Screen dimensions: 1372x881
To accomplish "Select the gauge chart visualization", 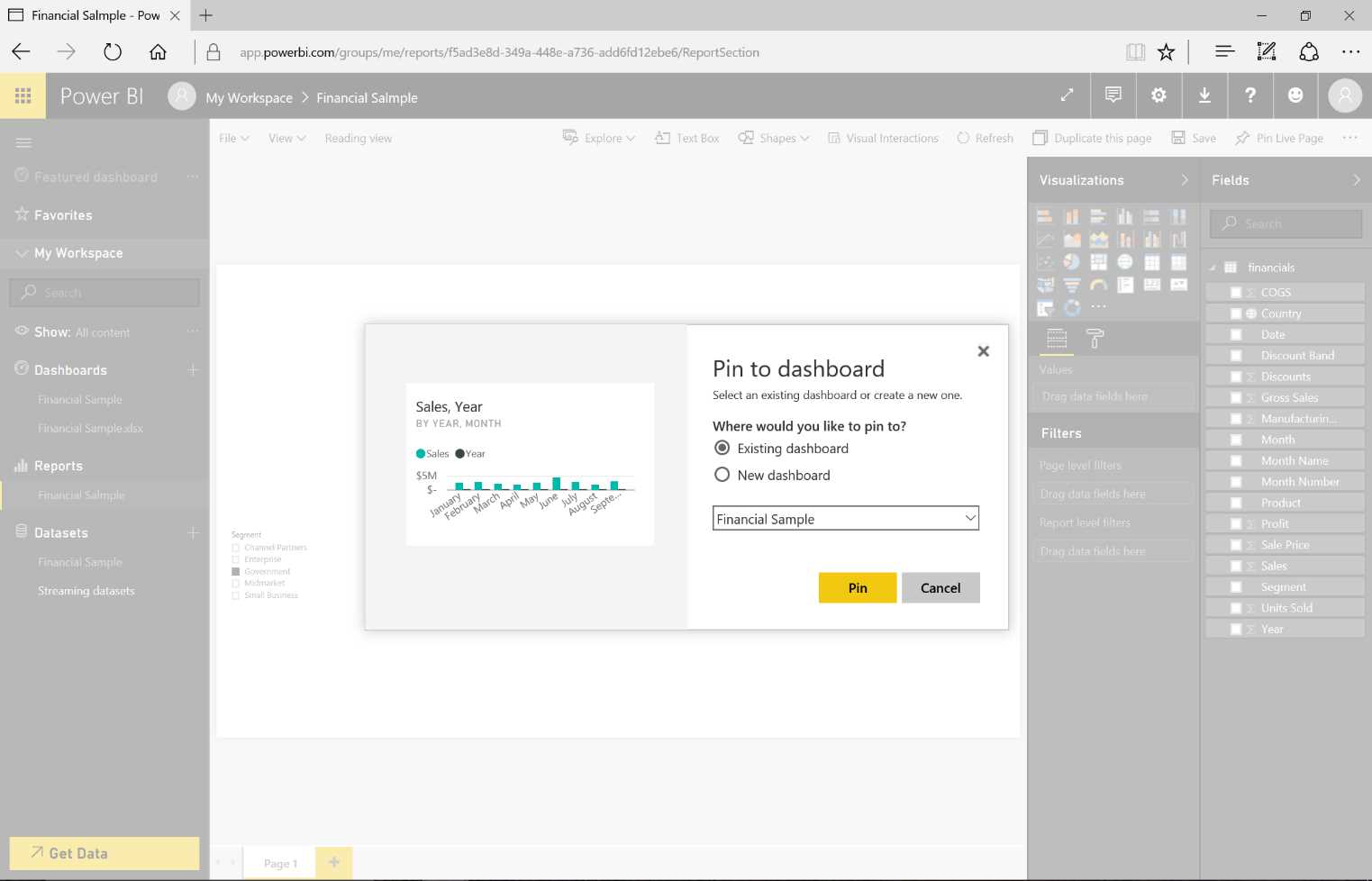I will (x=1098, y=284).
